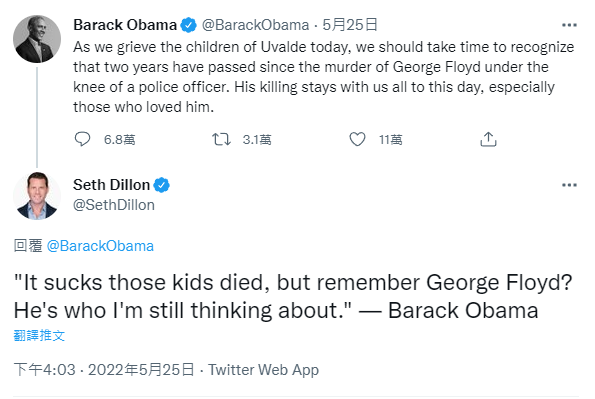Click Barack Obama's verified badge
The width and height of the screenshot is (595, 399).
[x=188, y=25]
